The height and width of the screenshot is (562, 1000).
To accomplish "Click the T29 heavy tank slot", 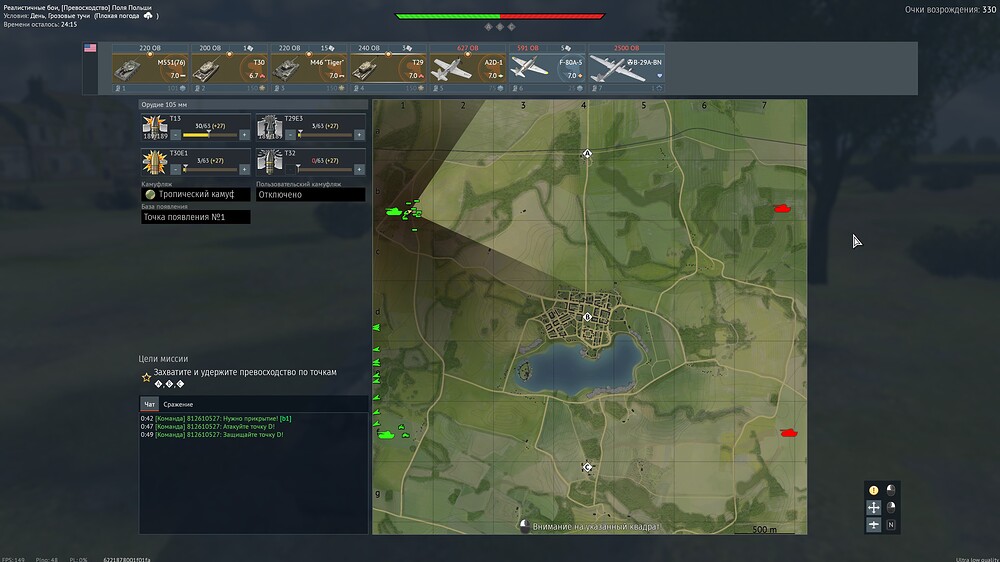I will 388,68.
